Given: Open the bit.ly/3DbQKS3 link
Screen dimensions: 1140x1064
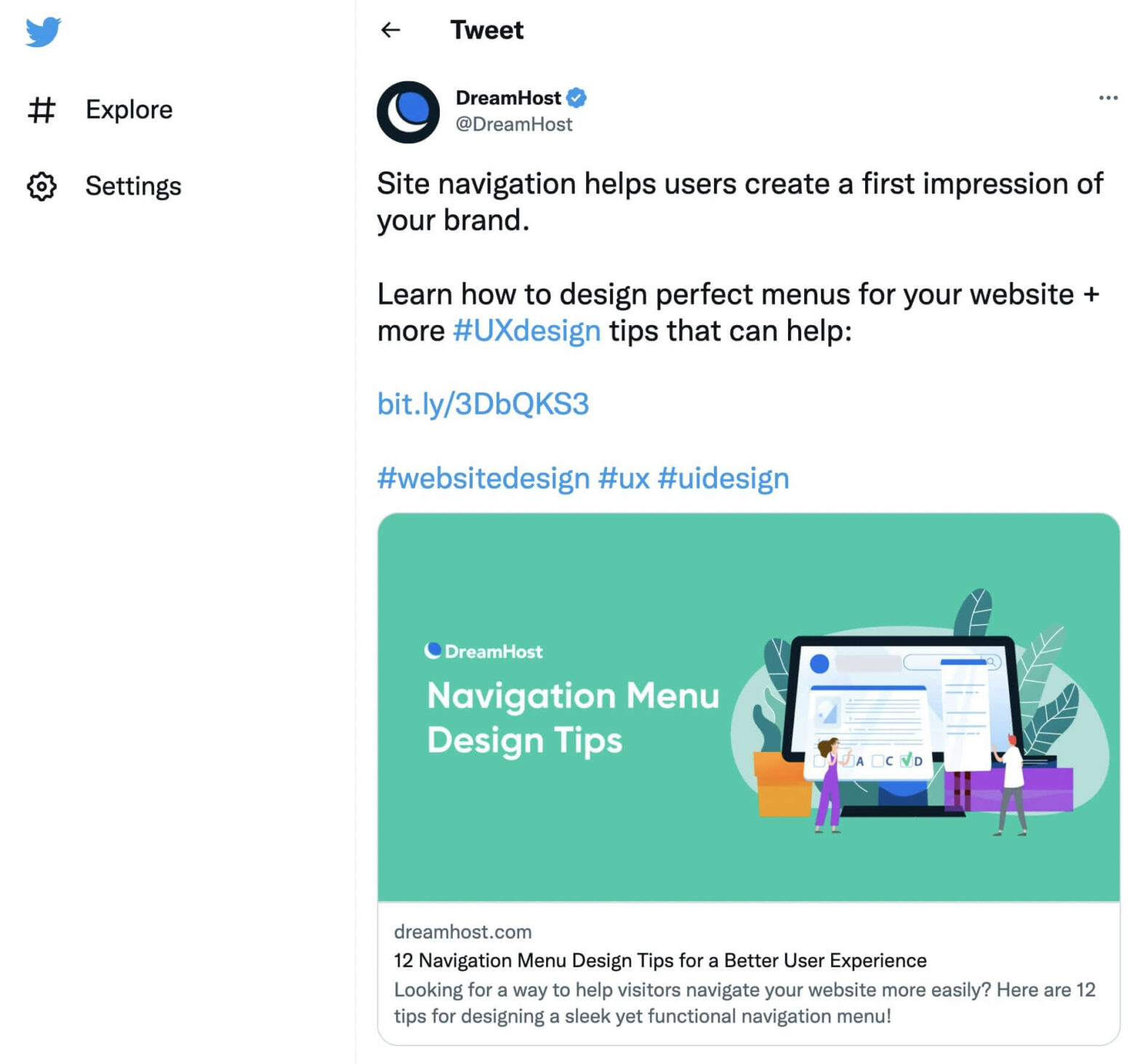Looking at the screenshot, I should [483, 404].
